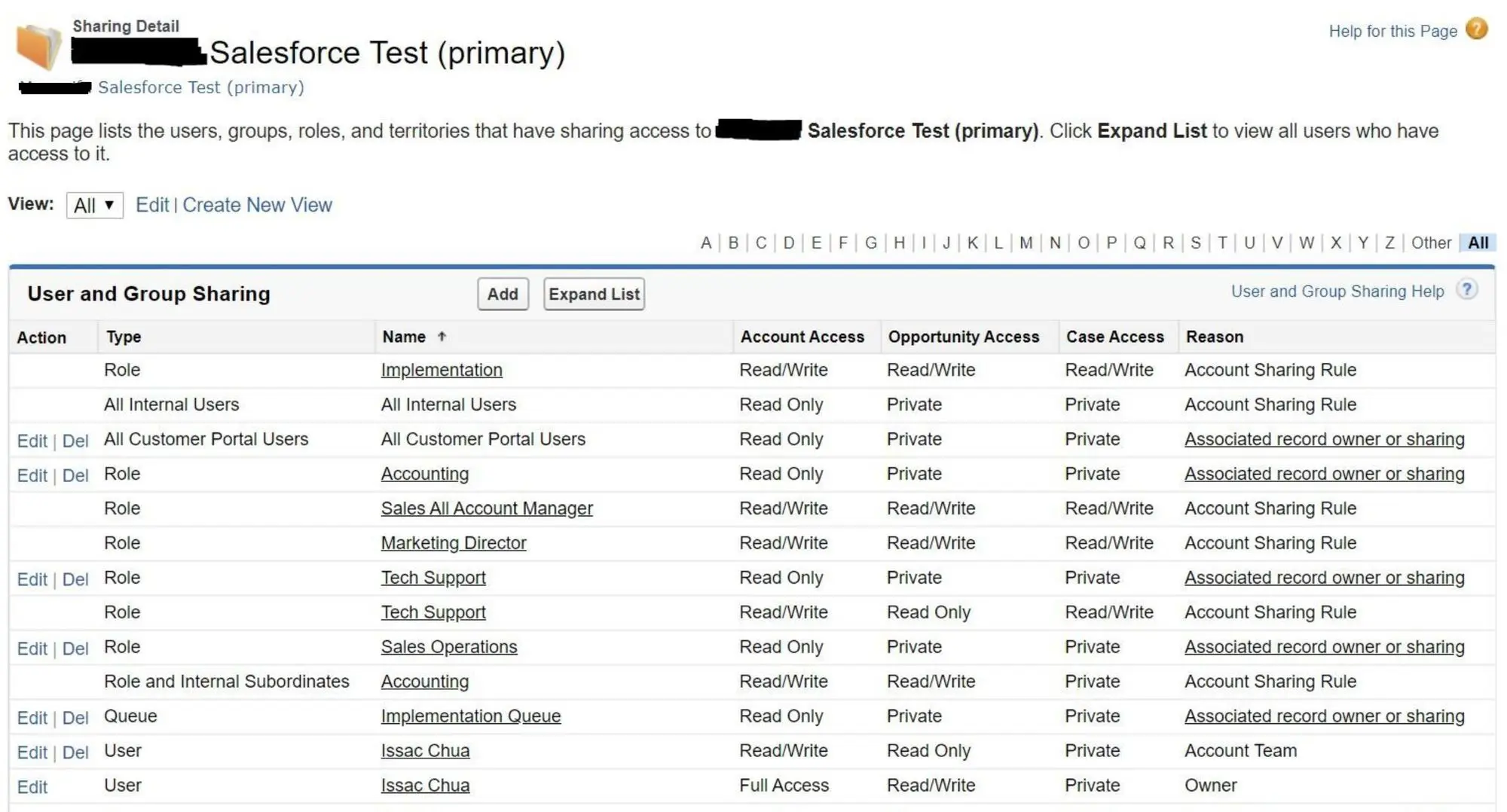
Task: Click the Add button
Action: [503, 294]
